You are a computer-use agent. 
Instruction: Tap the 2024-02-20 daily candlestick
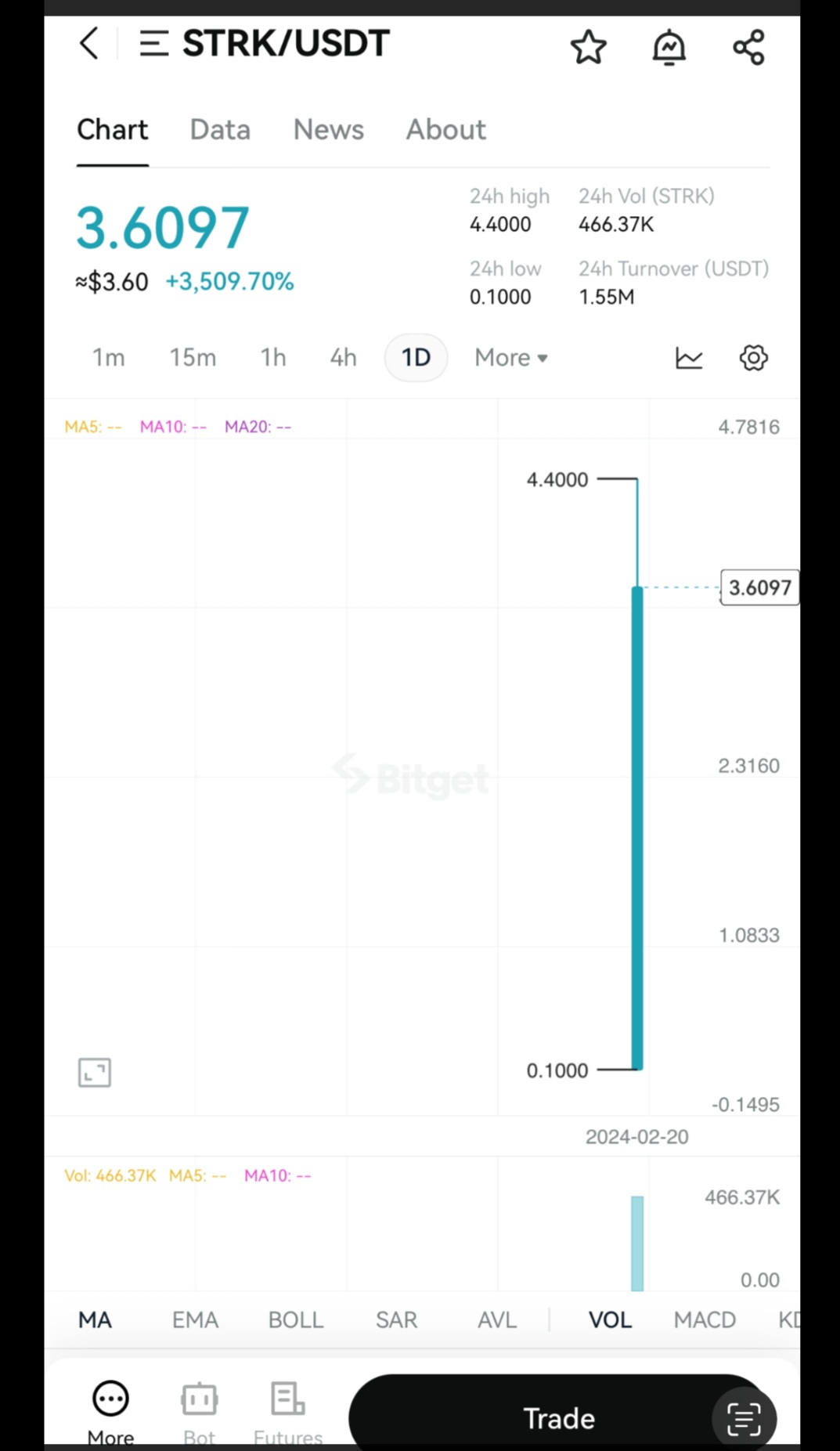tap(637, 822)
